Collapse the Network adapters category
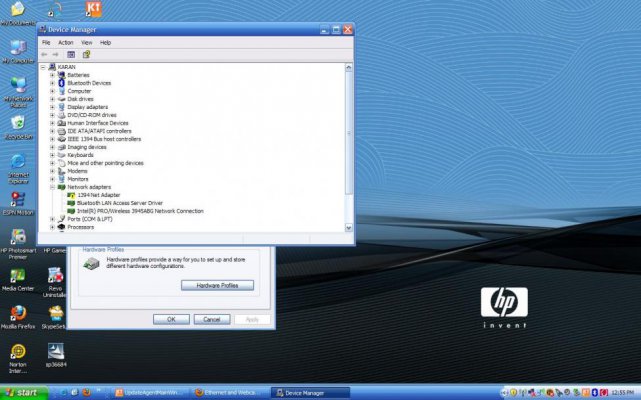The width and height of the screenshot is (641, 400). point(52,187)
